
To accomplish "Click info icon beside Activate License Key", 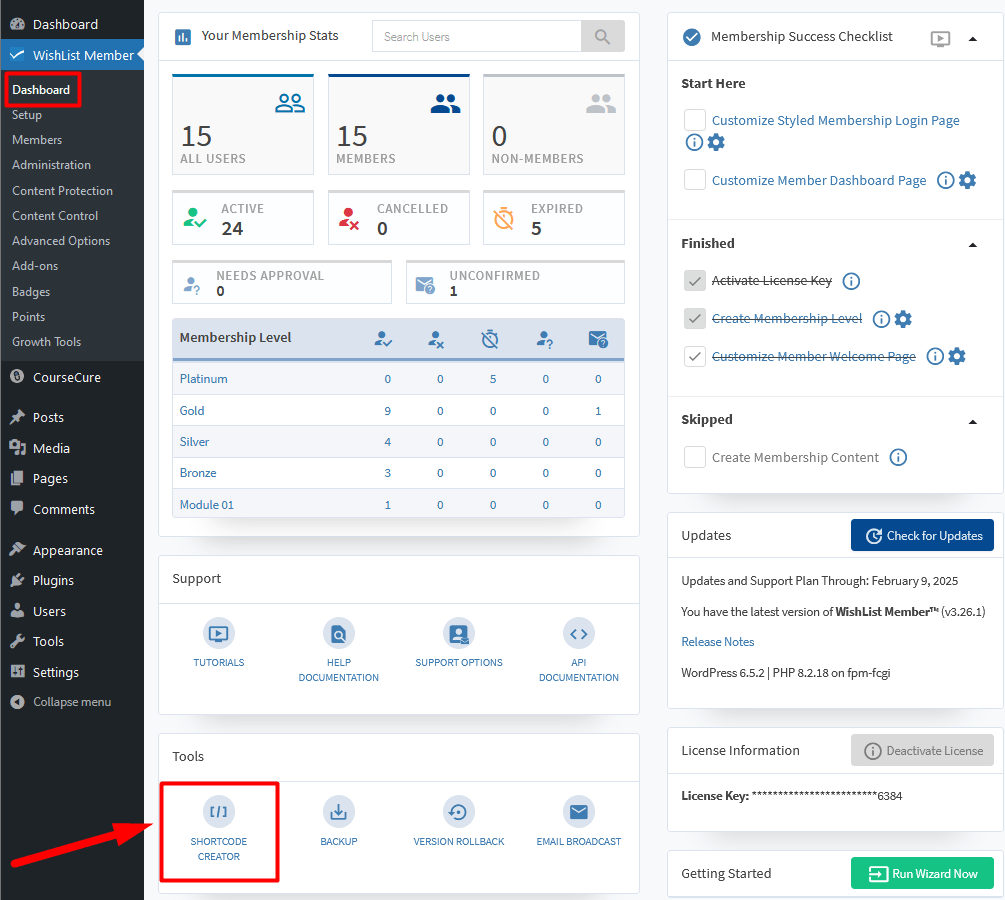I will coord(851,281).
